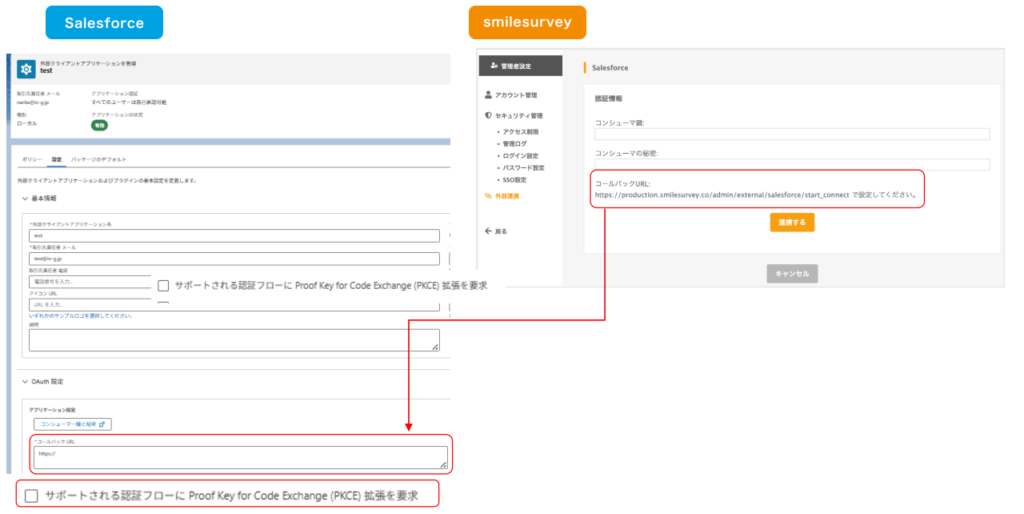Click the 取引先責任者 電話 phone input
Image resolution: width=1024 pixels, height=514 pixels.
point(91,281)
